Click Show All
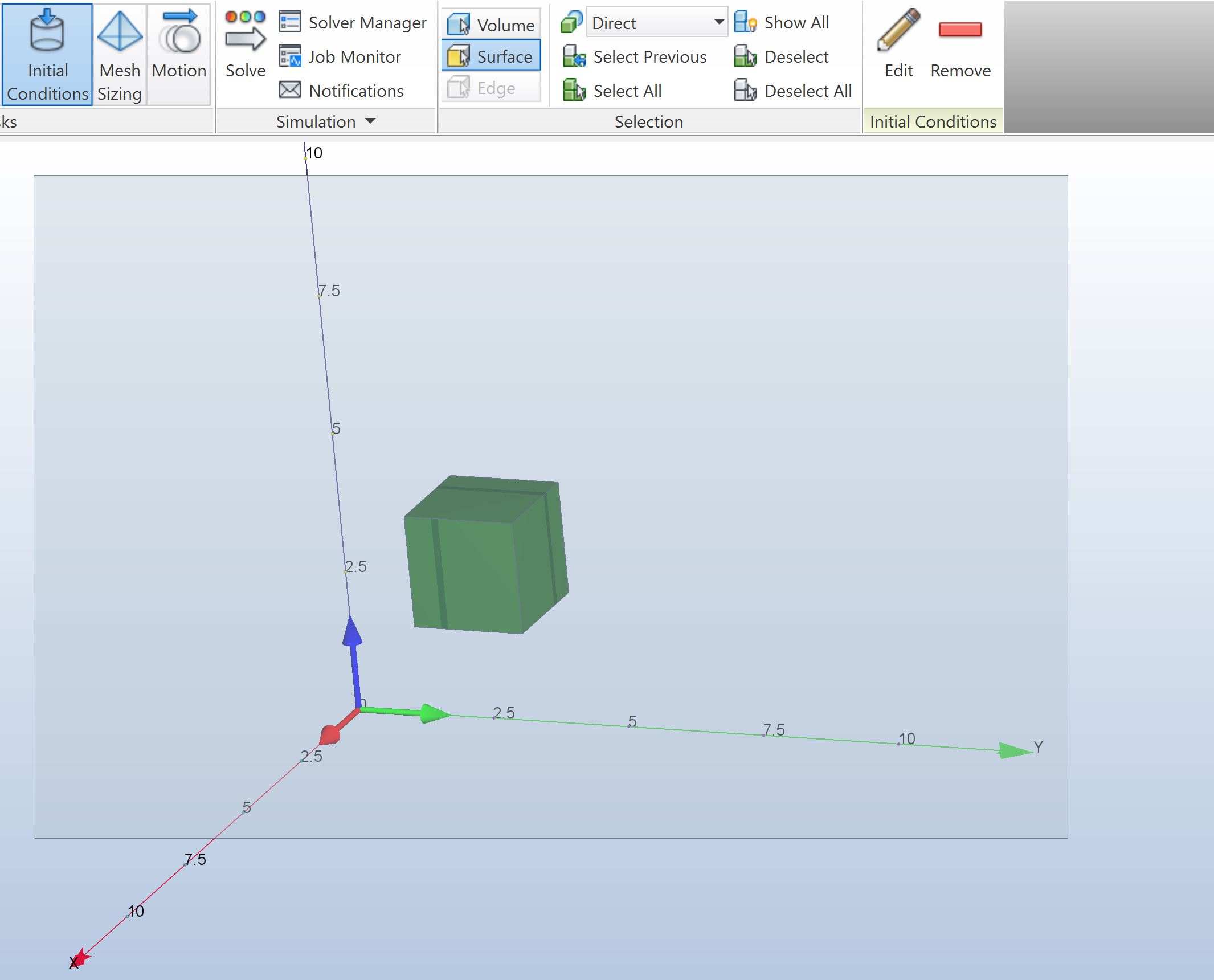 pos(796,22)
